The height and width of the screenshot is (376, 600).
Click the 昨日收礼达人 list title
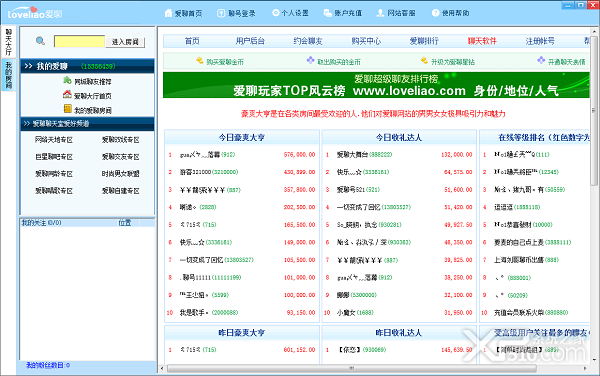pos(399,333)
